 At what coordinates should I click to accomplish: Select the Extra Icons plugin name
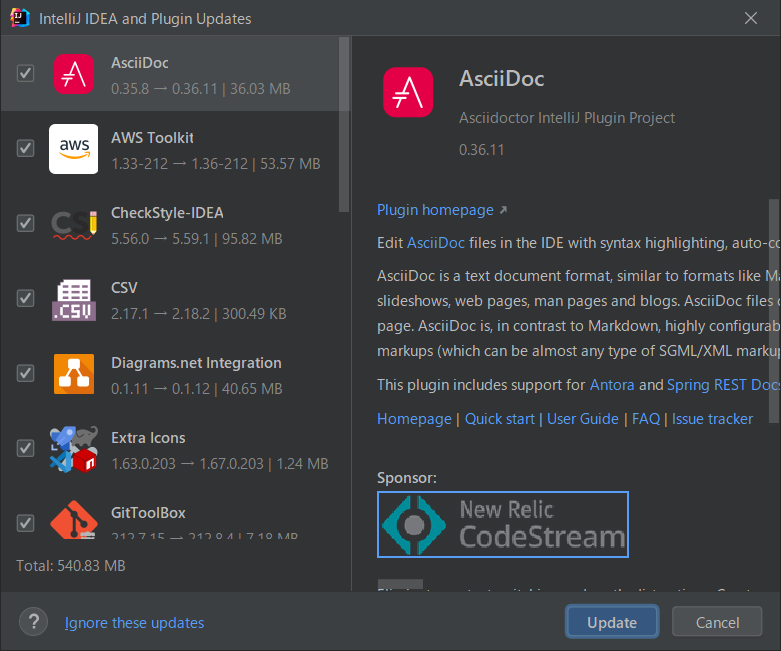(x=148, y=438)
